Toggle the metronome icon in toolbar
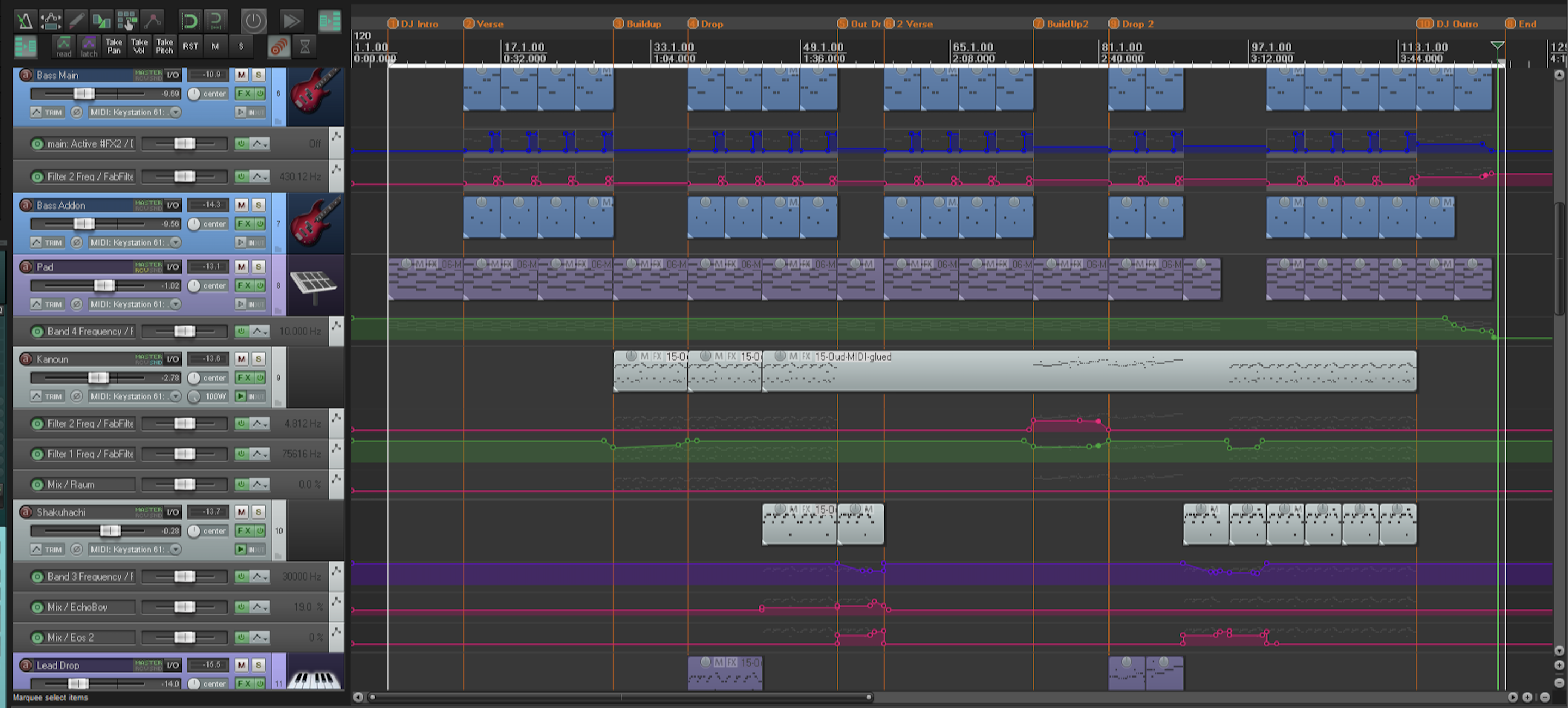This screenshot has width=1568, height=708. [24, 21]
